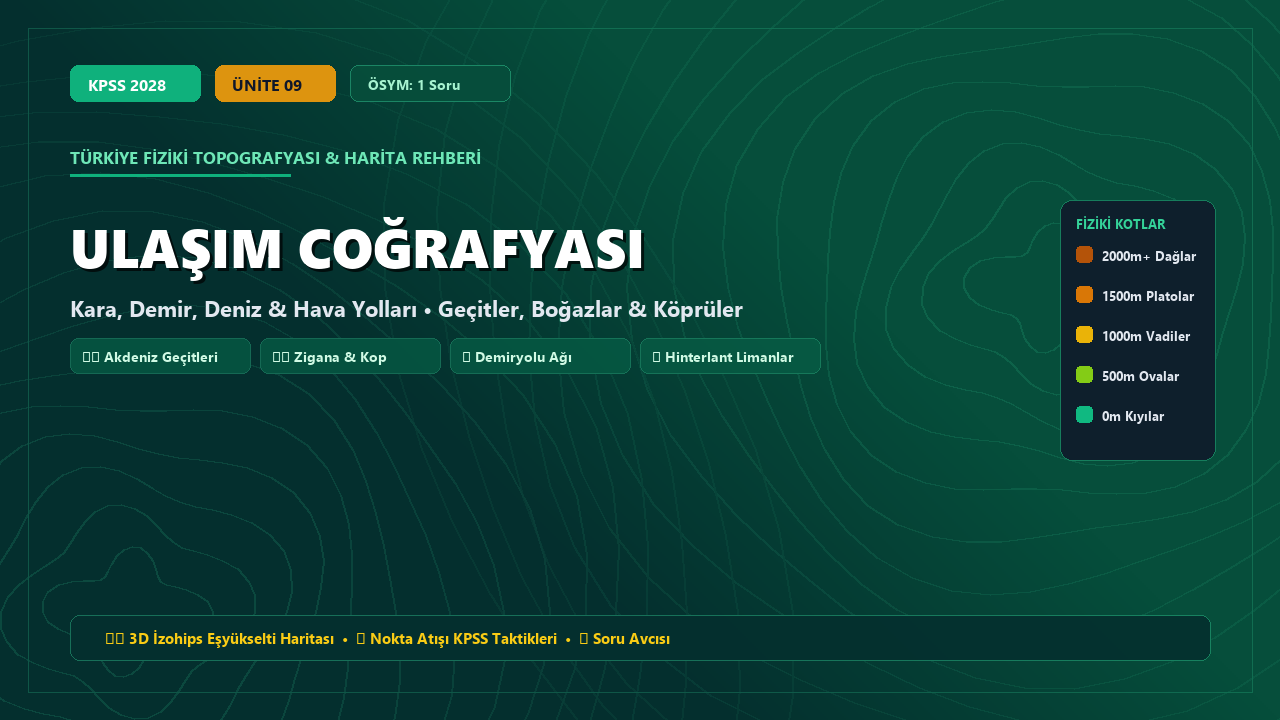Click the 500m Ovalar legend label
Screen dimensions: 1280x720
[1140, 376]
